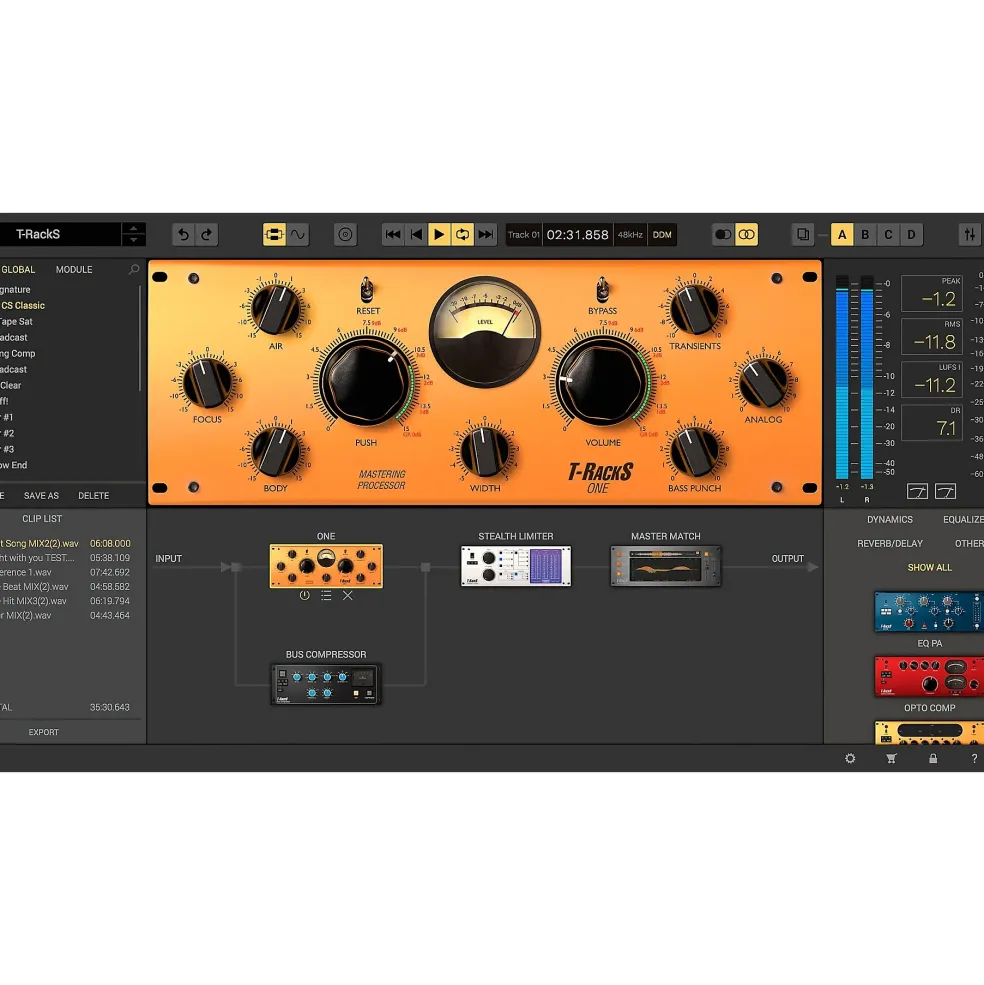Click the ANALOG knob
Screen dimensions: 984x985
763,382
